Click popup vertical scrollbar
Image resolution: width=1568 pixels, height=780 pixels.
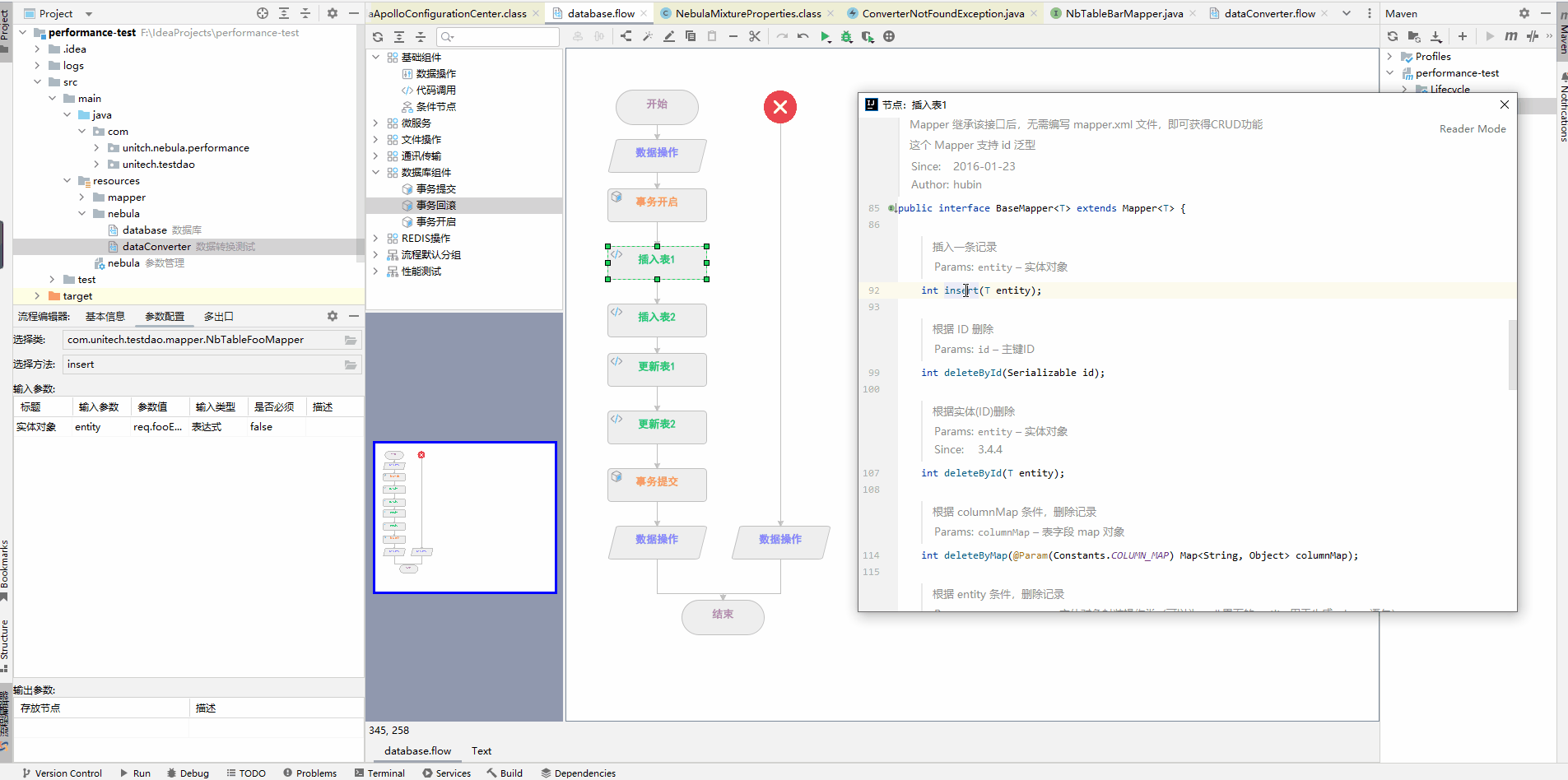coord(1512,355)
